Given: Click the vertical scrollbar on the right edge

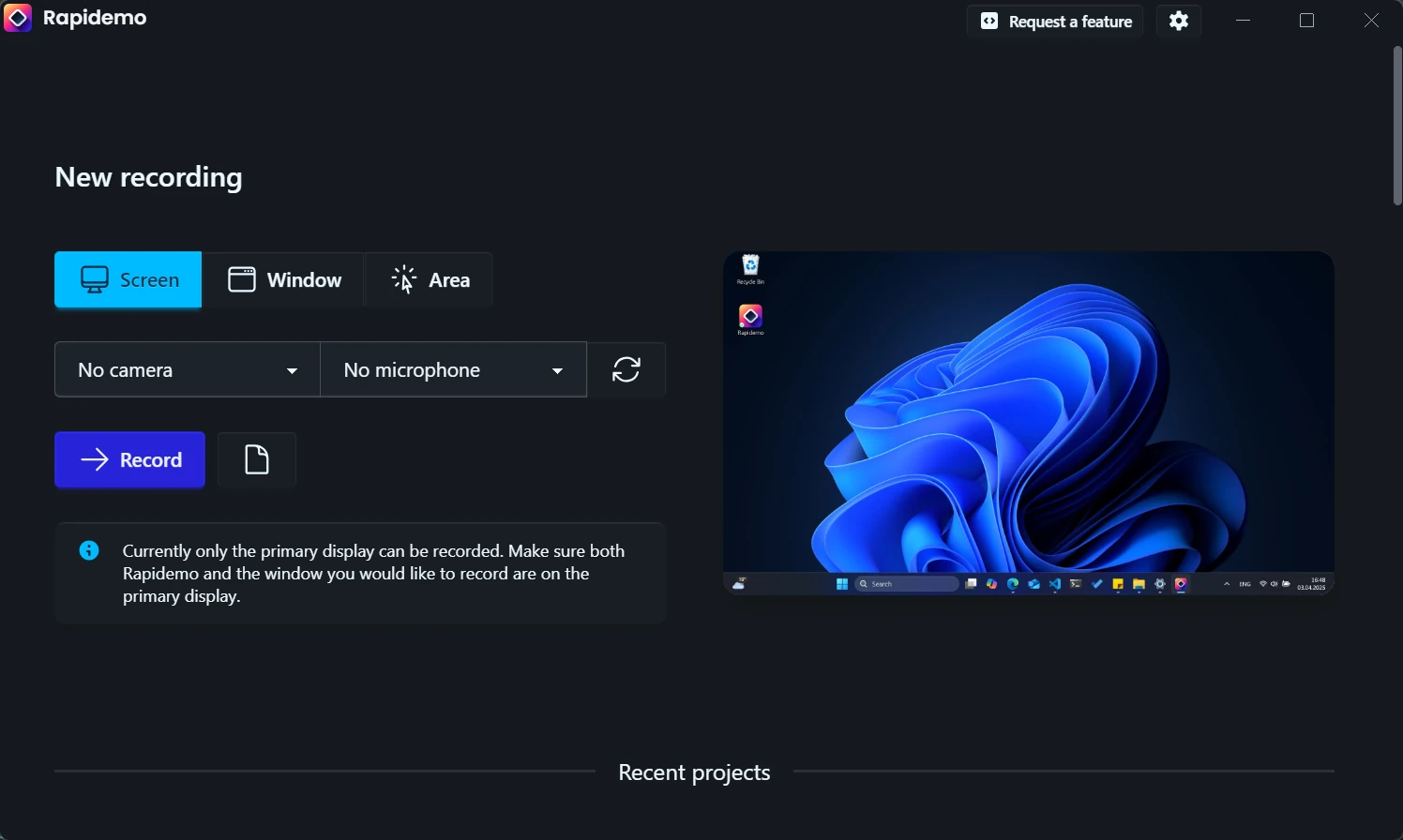Looking at the screenshot, I should (1396, 127).
